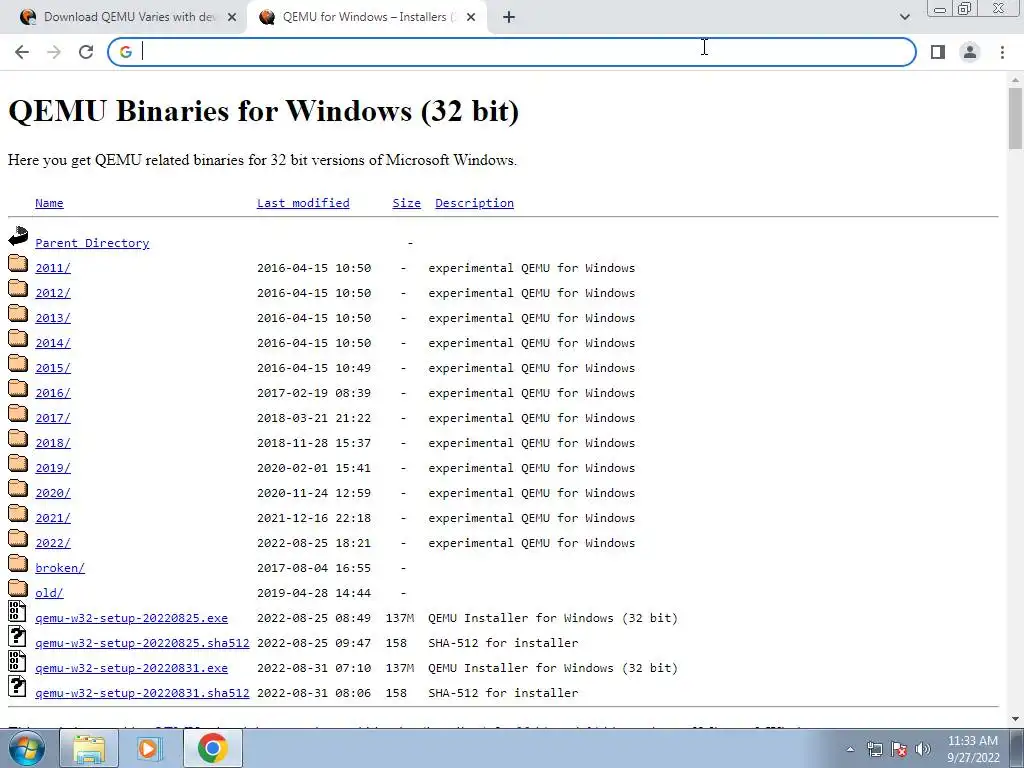Click folder icon next to 2020/

(18, 488)
